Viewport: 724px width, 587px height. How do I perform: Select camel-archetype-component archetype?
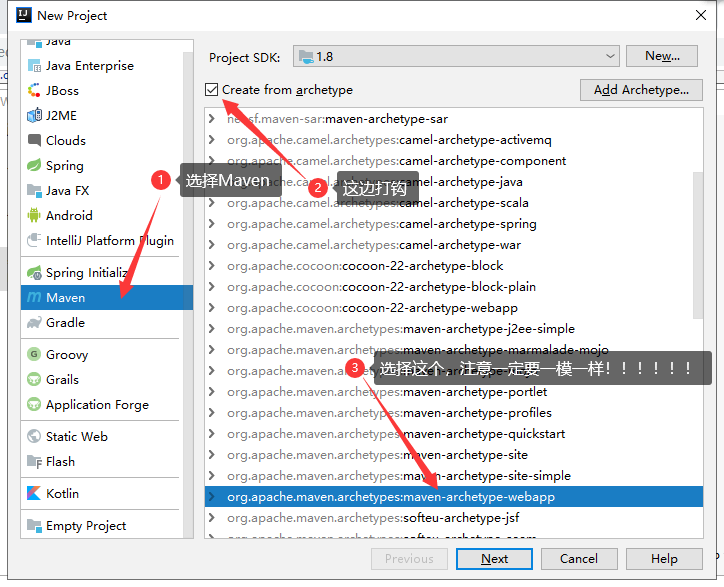pos(454,161)
